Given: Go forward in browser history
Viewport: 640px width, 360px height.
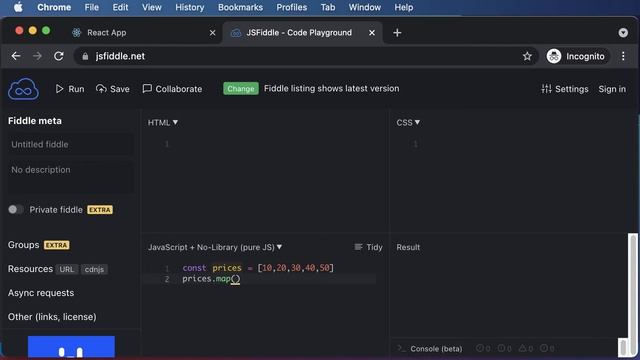Looking at the screenshot, I should [37, 56].
